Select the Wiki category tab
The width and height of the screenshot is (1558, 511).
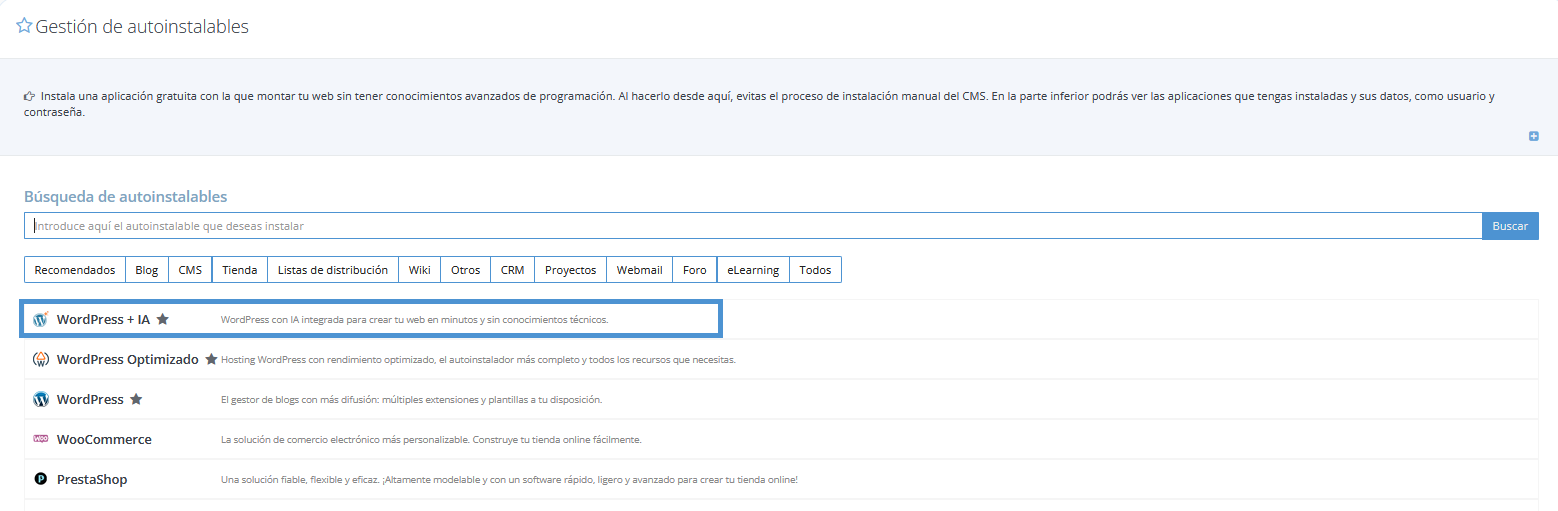click(419, 270)
